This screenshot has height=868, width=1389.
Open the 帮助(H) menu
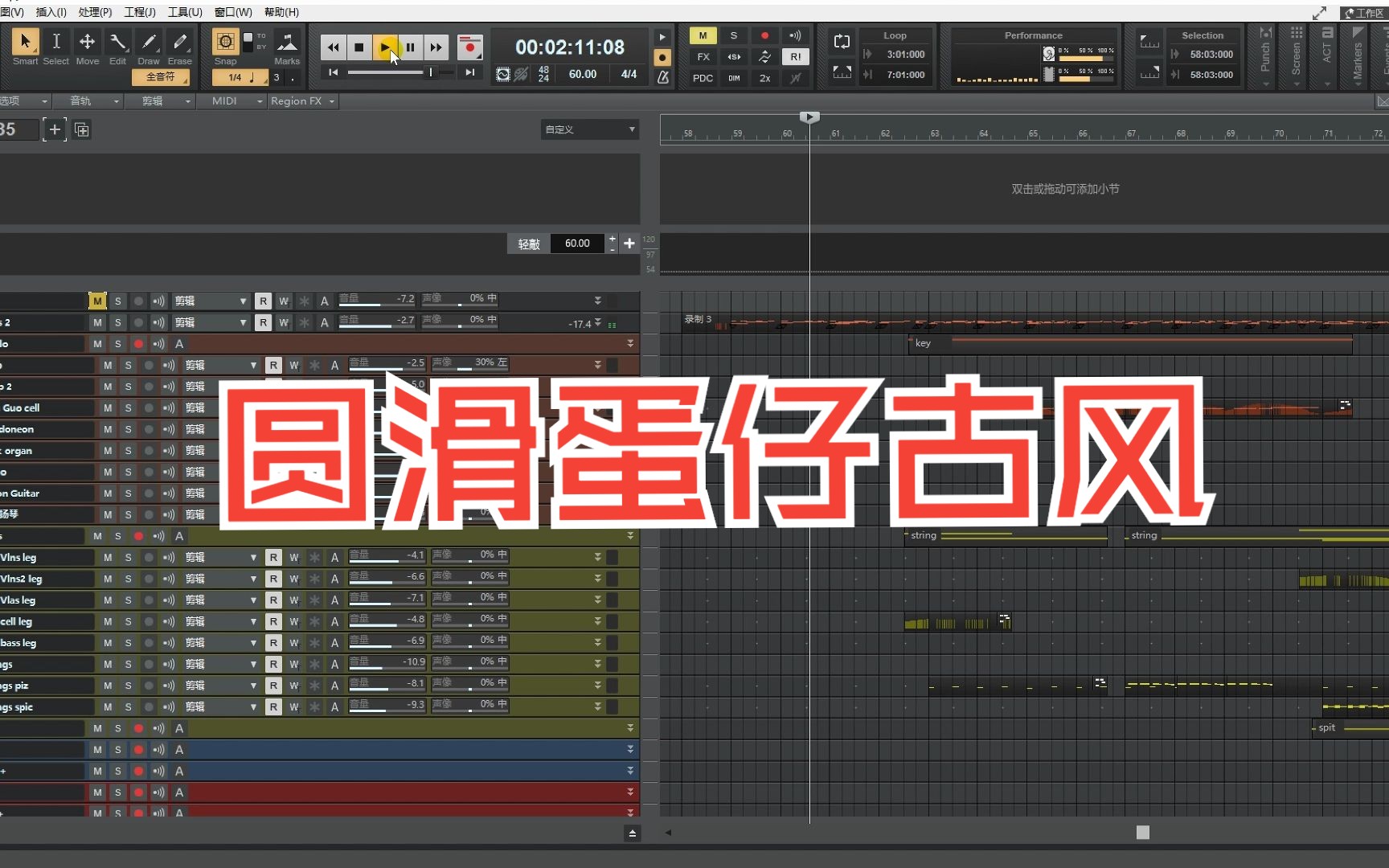tap(281, 12)
